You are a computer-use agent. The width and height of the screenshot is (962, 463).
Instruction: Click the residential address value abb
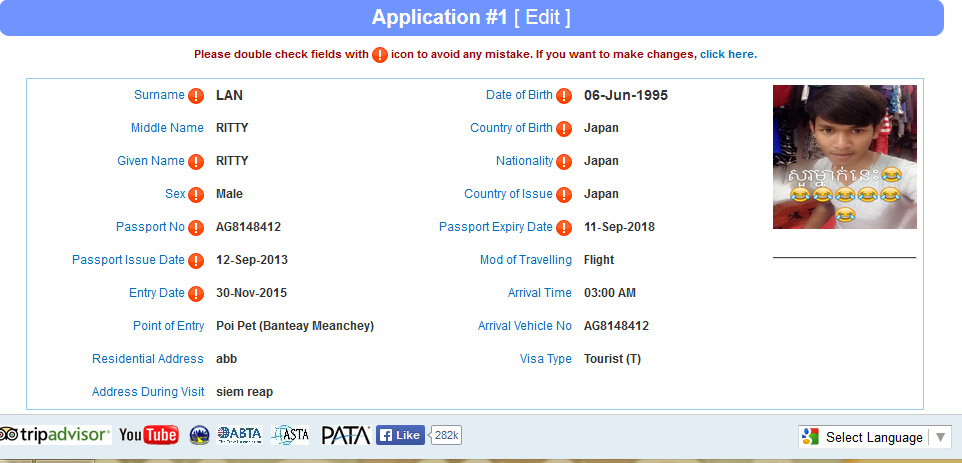tap(226, 359)
